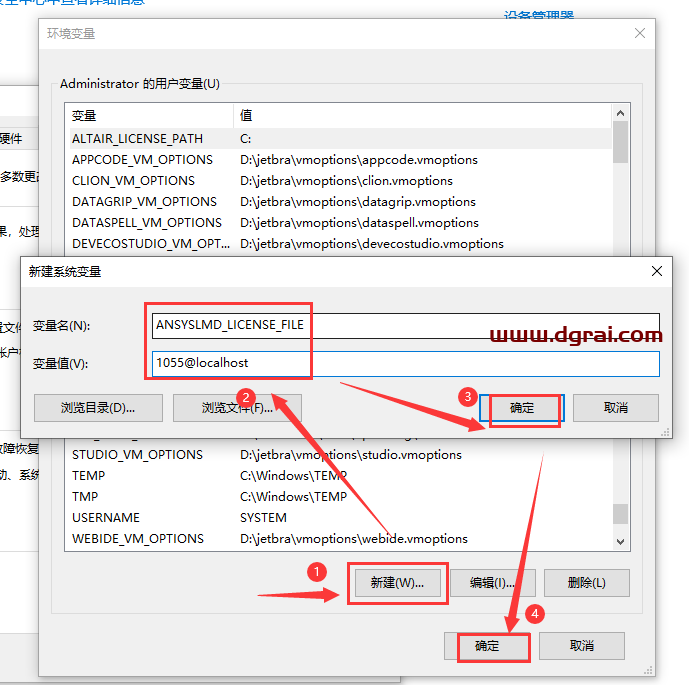Select CLION_VM_OPTIONS variable row

click(340, 181)
